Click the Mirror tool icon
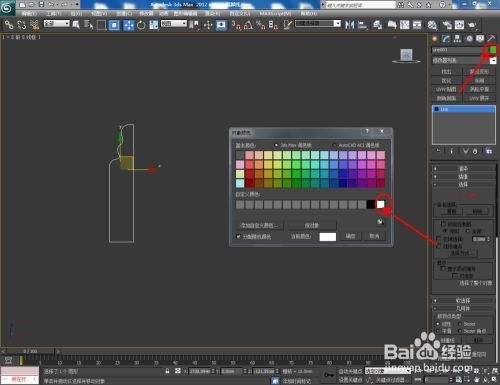 [350, 25]
